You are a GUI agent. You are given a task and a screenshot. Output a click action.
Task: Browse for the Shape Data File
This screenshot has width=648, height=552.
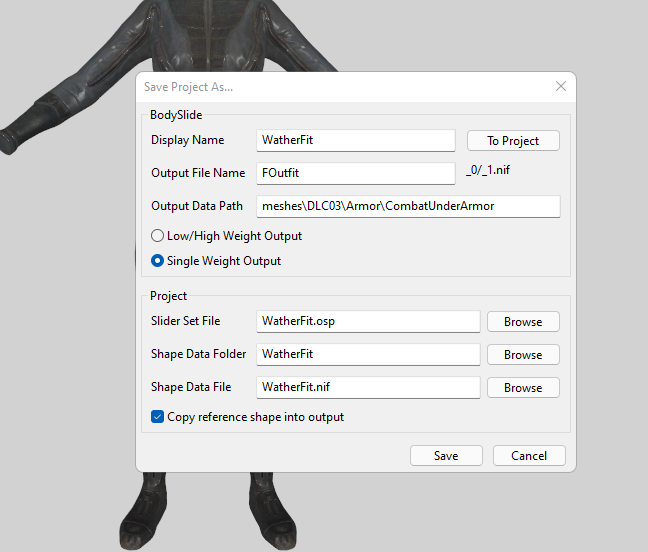523,388
